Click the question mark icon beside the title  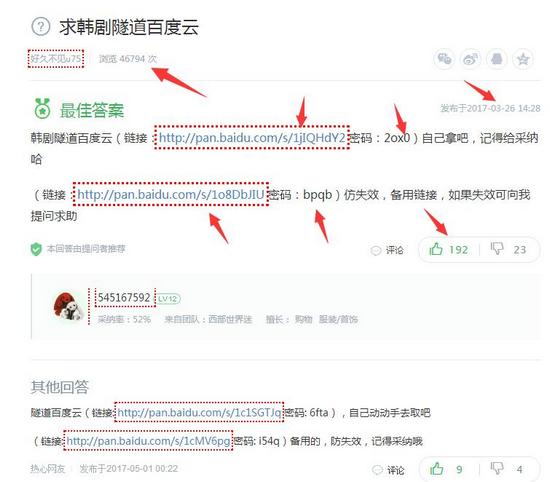click(41, 27)
